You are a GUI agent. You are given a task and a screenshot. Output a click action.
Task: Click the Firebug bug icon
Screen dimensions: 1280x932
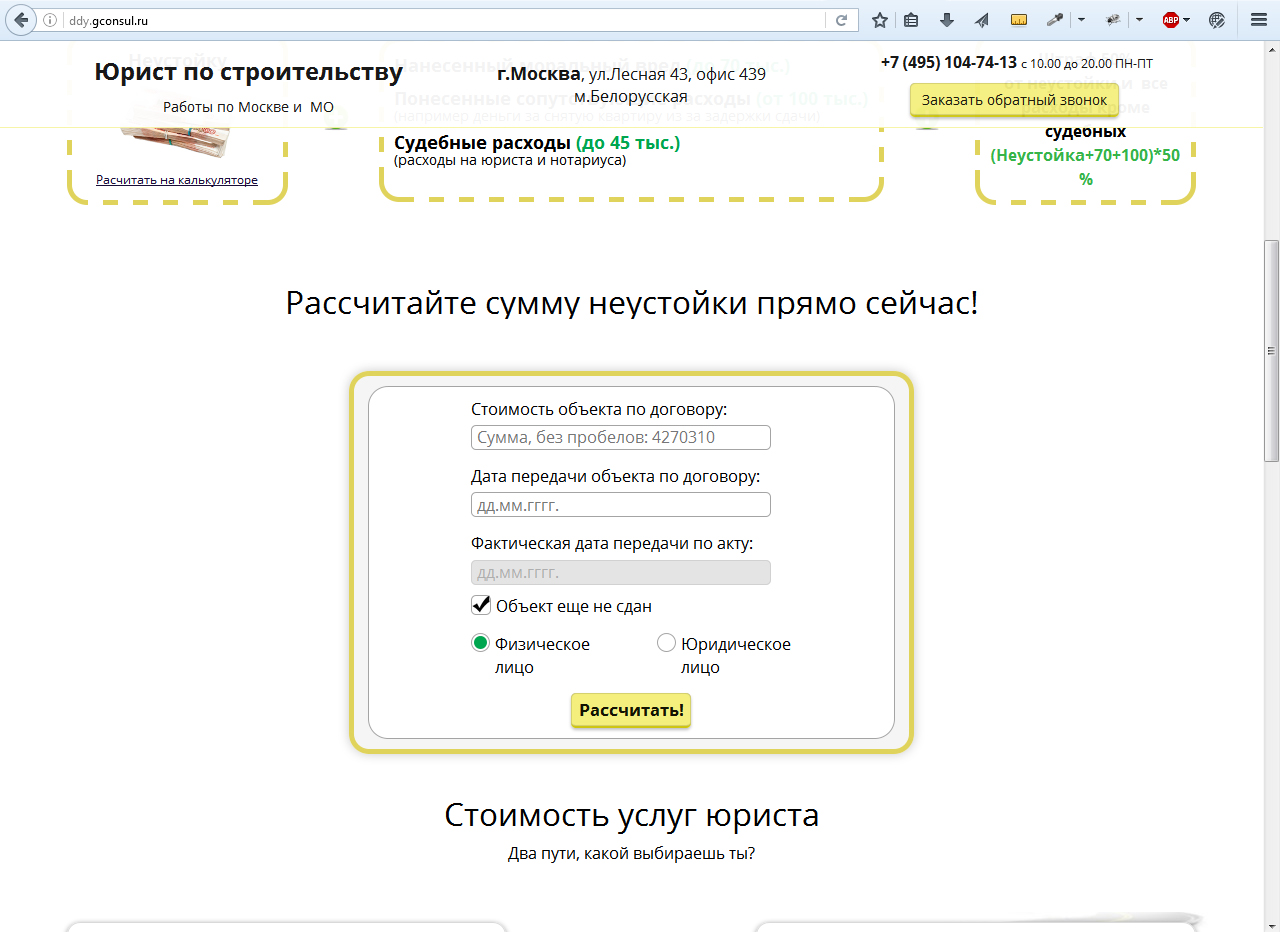click(1113, 20)
